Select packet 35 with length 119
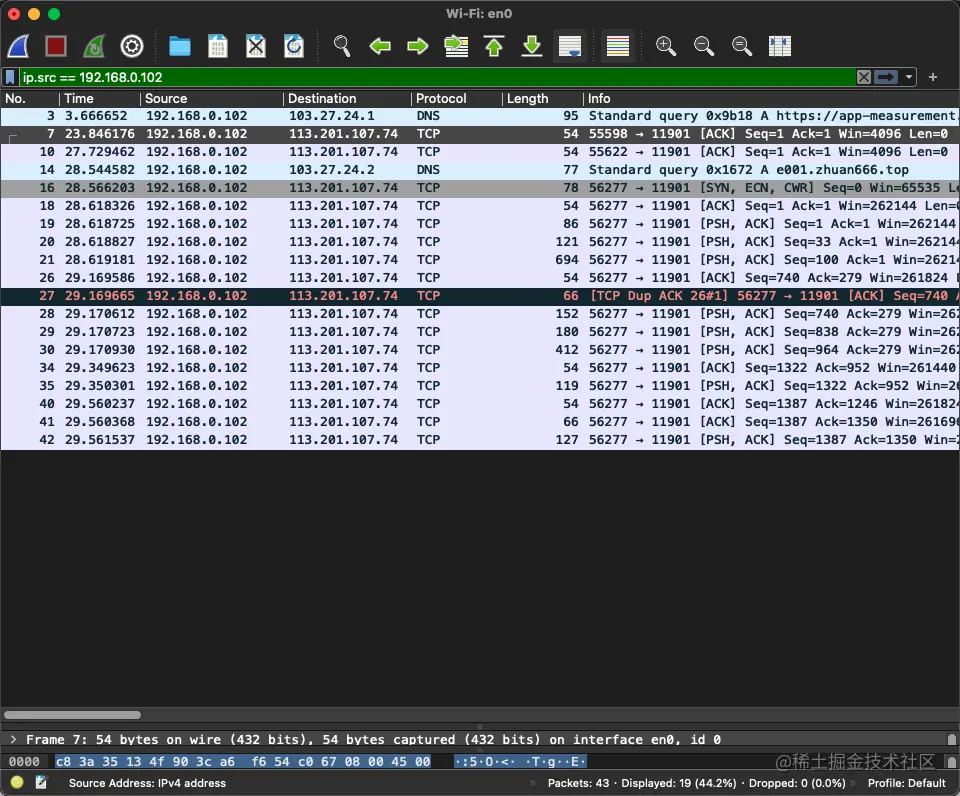The height and width of the screenshot is (796, 960). (x=480, y=386)
